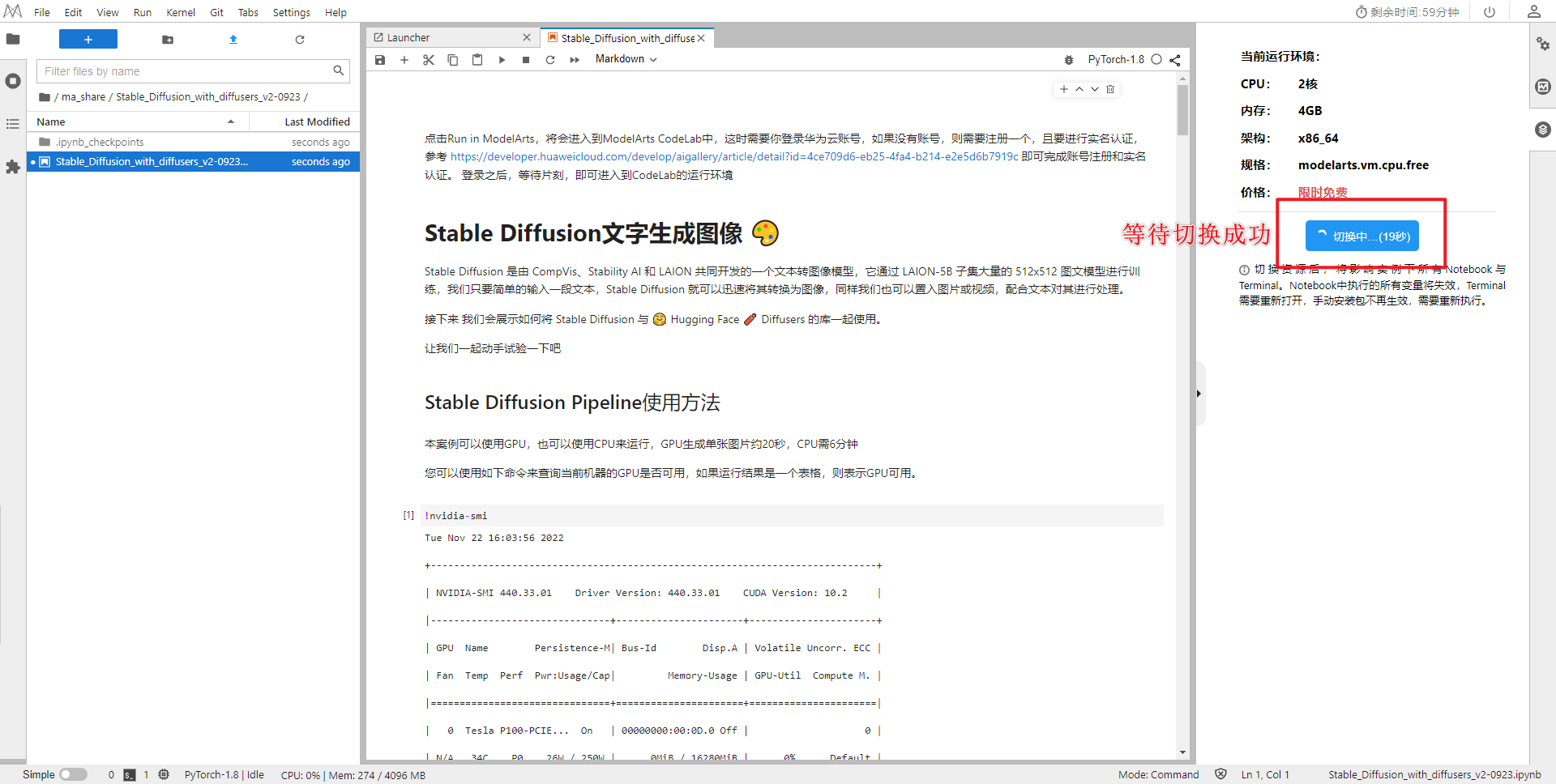
Task: Click the blue 切换中 switching button
Action: [x=1362, y=236]
